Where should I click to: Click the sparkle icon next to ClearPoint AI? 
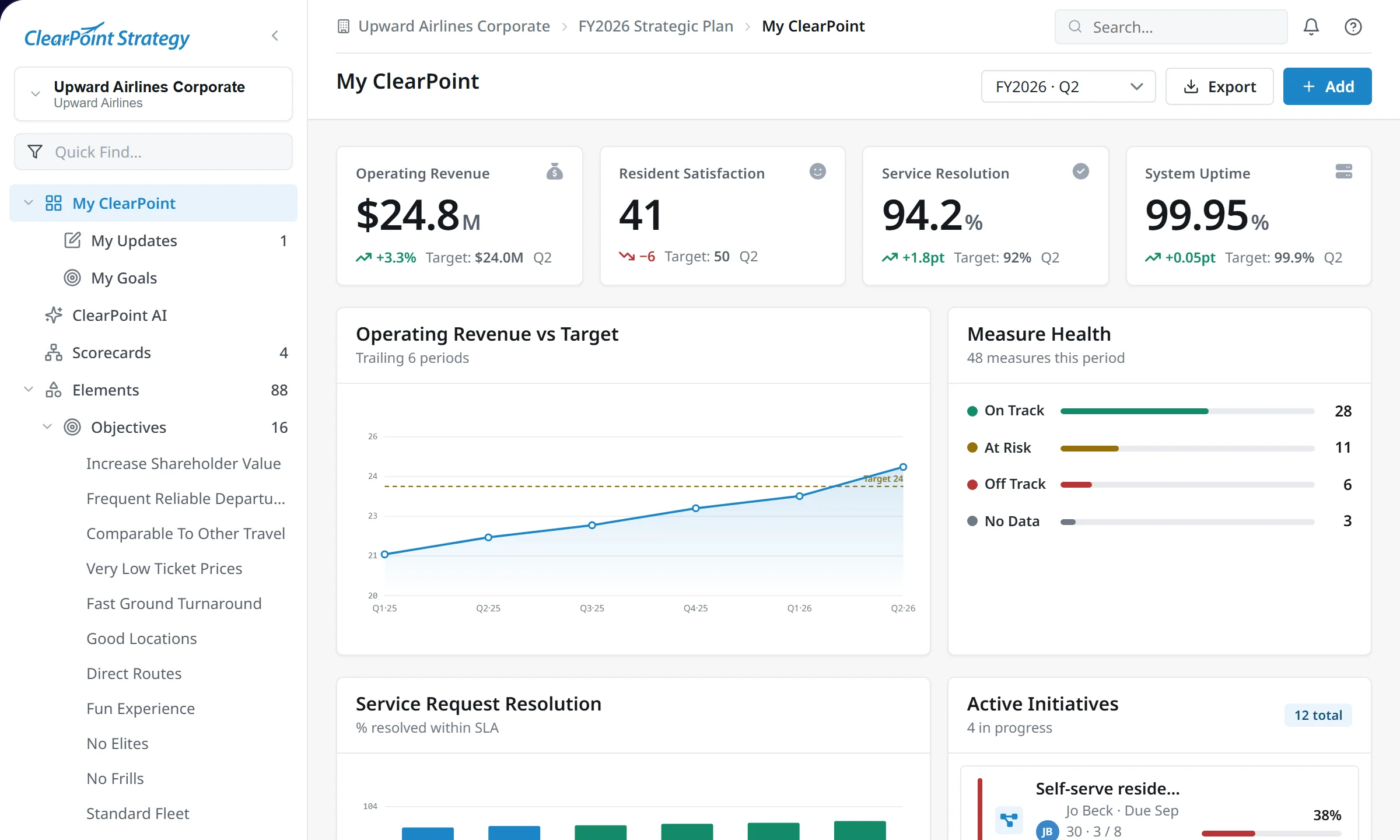pyautogui.click(x=54, y=315)
